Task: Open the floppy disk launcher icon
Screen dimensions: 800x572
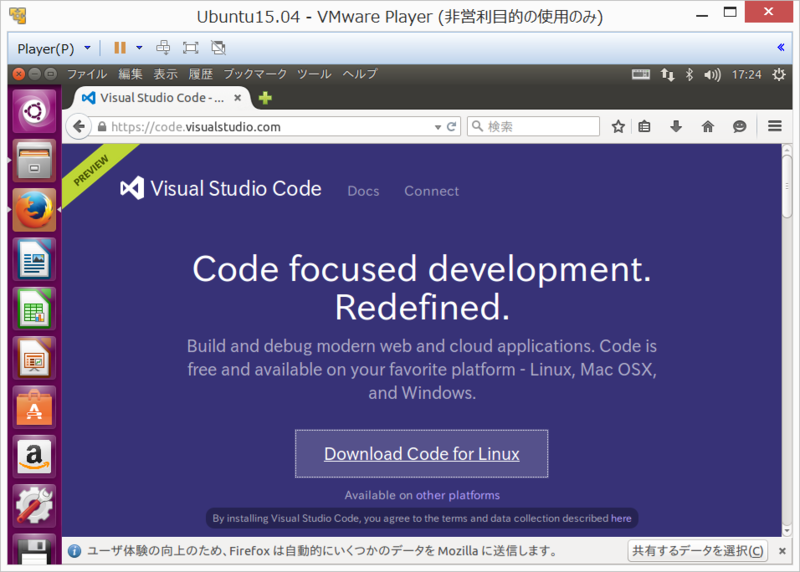Action: 34,550
